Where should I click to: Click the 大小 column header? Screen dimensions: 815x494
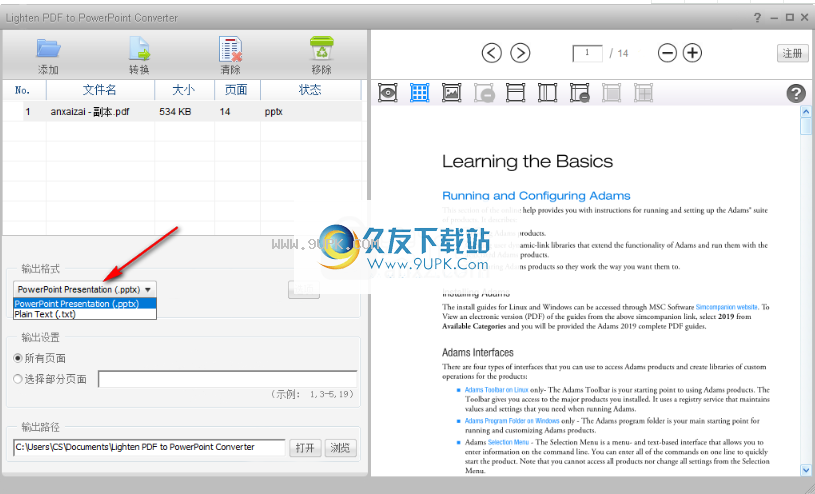185,90
